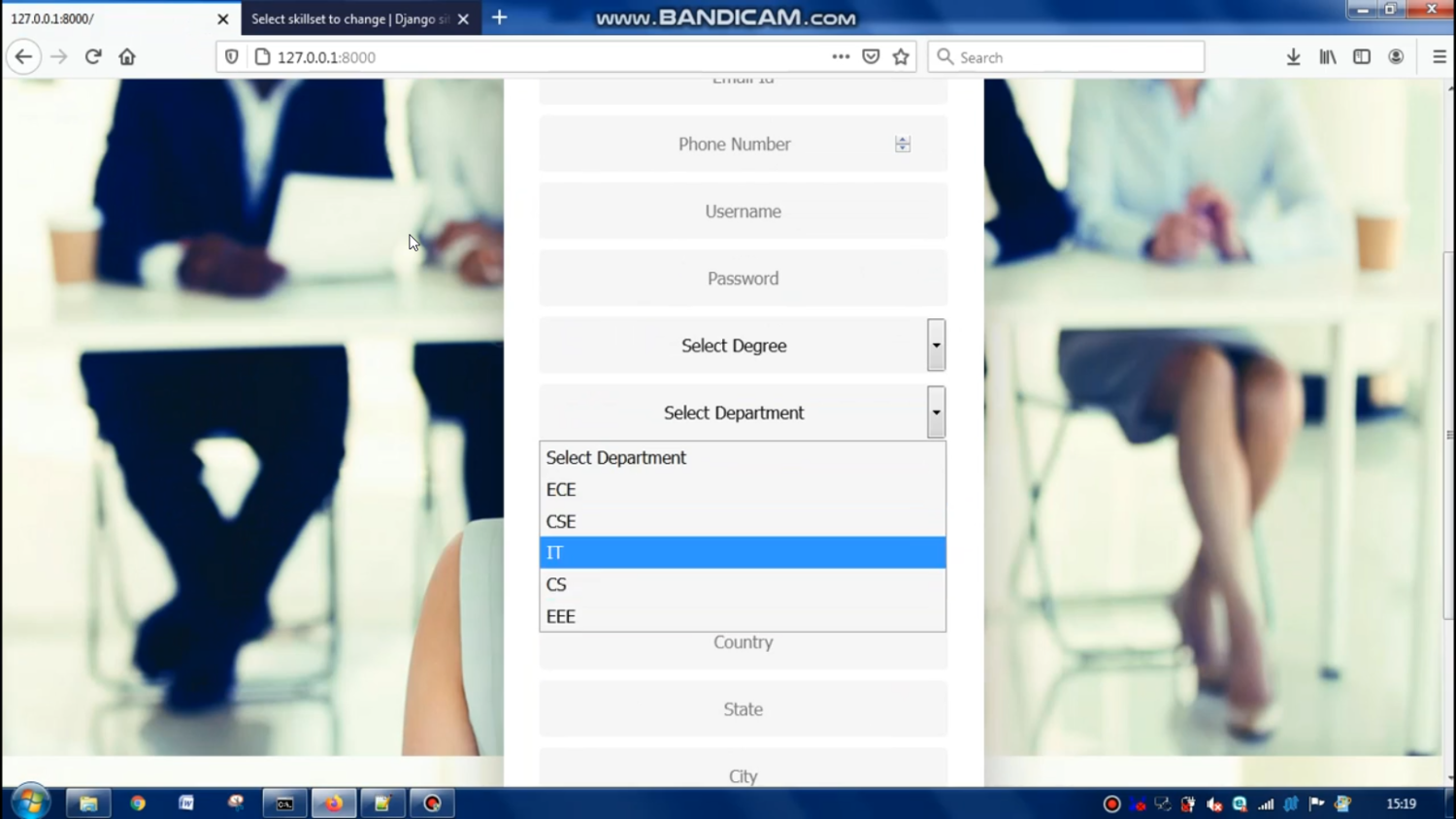The height and width of the screenshot is (819, 1456).
Task: Click the State field
Action: coord(743,709)
